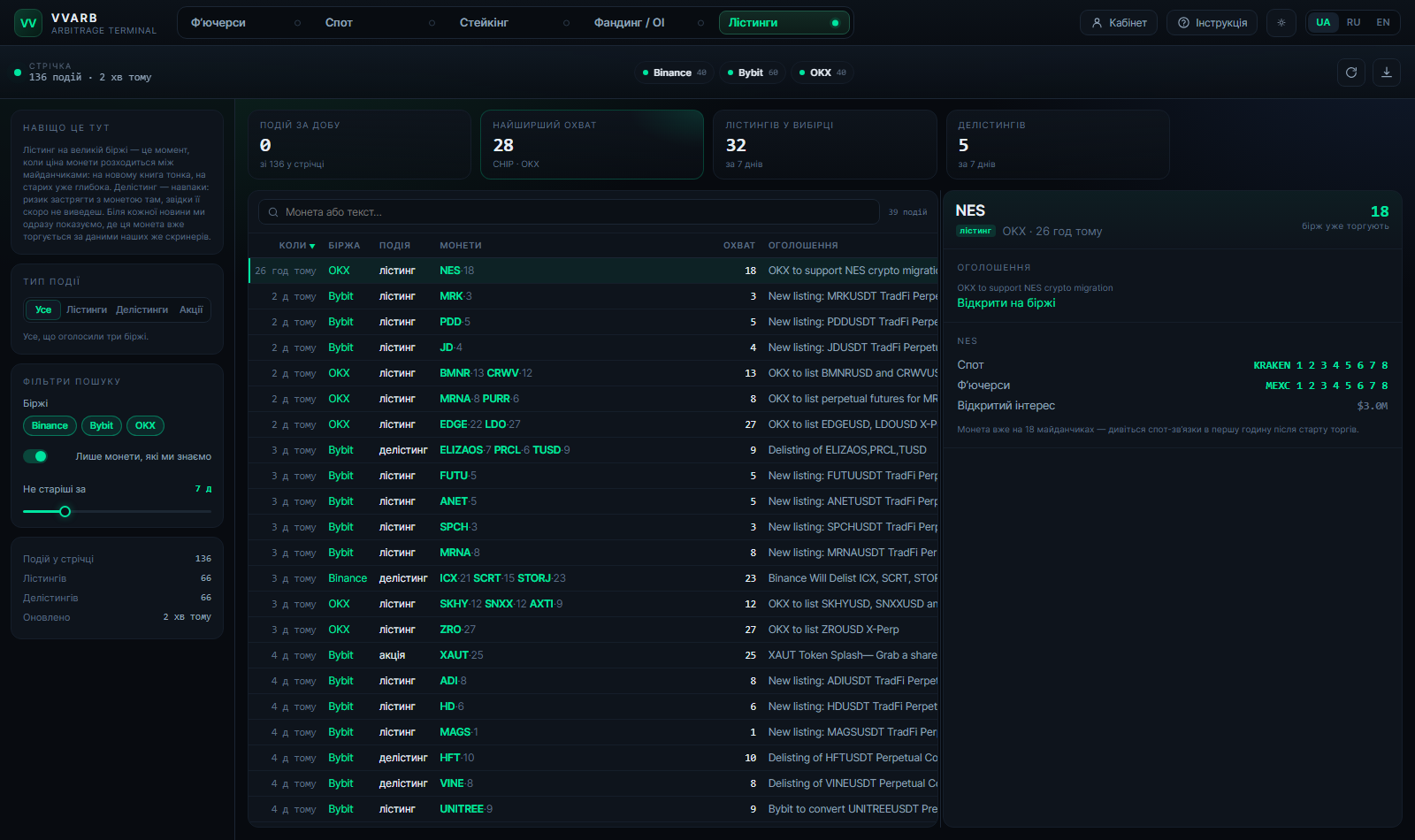Switch language to UA
1415x840 pixels.
coord(1323,23)
